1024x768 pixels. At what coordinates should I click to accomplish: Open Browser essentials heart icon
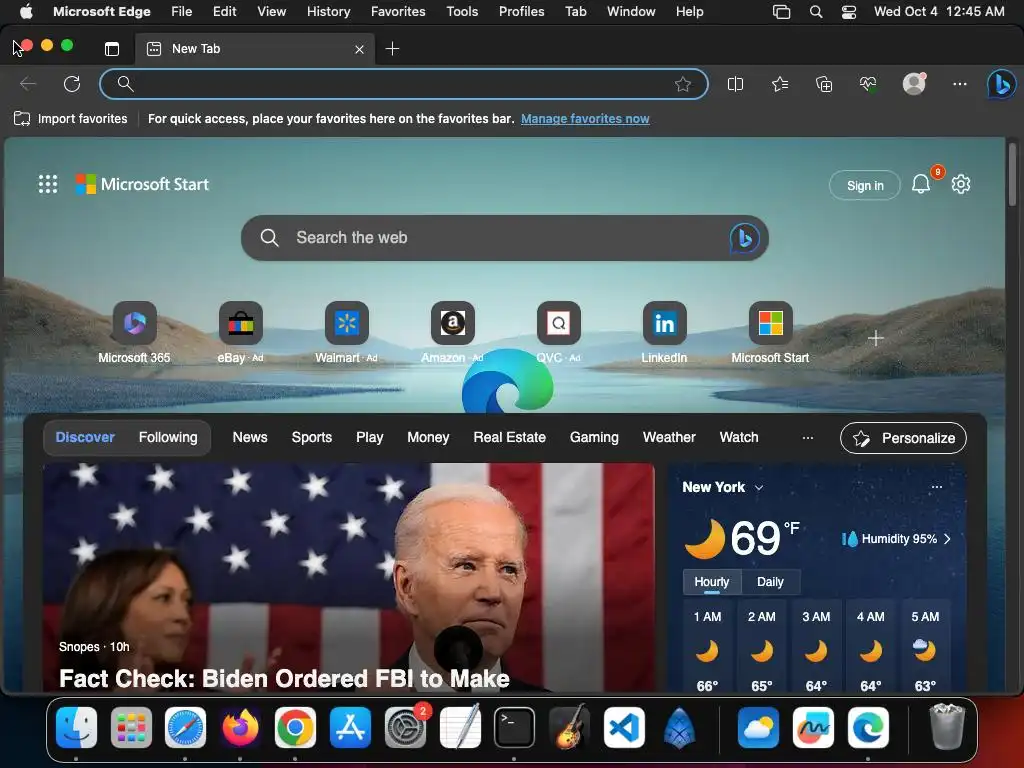pyautogui.click(x=868, y=84)
